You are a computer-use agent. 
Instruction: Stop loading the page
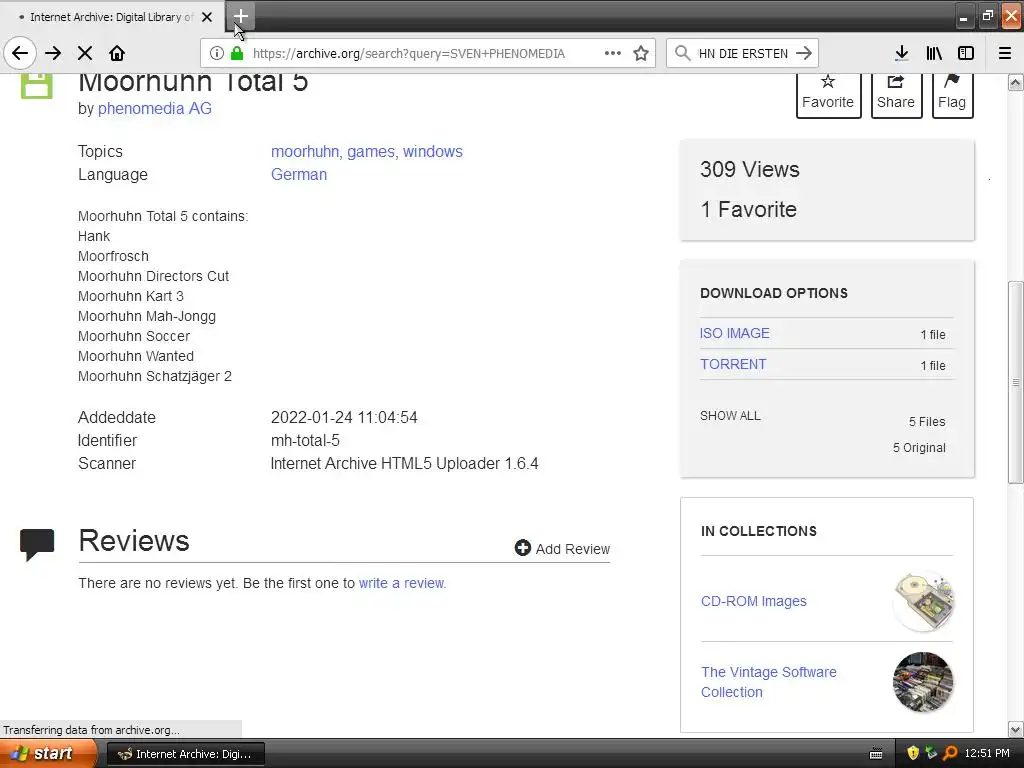click(85, 53)
